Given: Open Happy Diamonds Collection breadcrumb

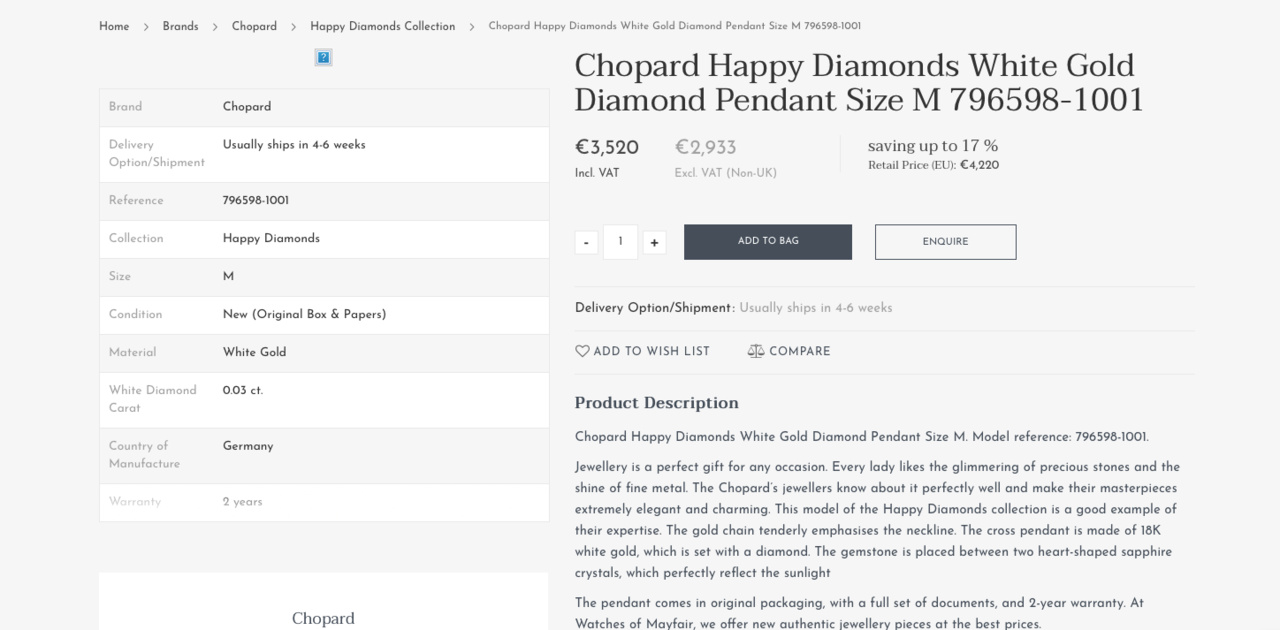Looking at the screenshot, I should (382, 26).
